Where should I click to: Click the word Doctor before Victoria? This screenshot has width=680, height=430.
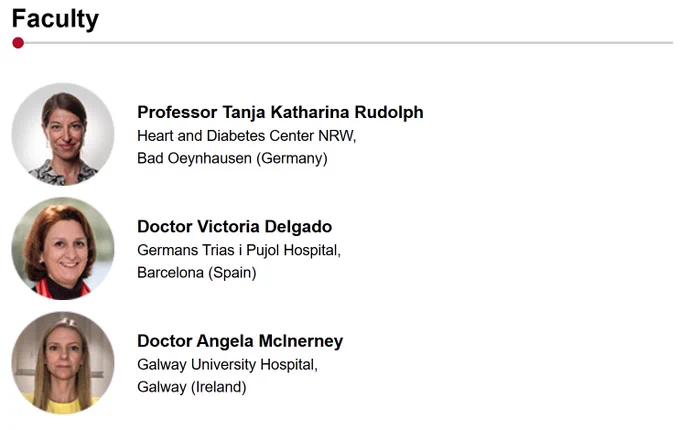[165, 227]
